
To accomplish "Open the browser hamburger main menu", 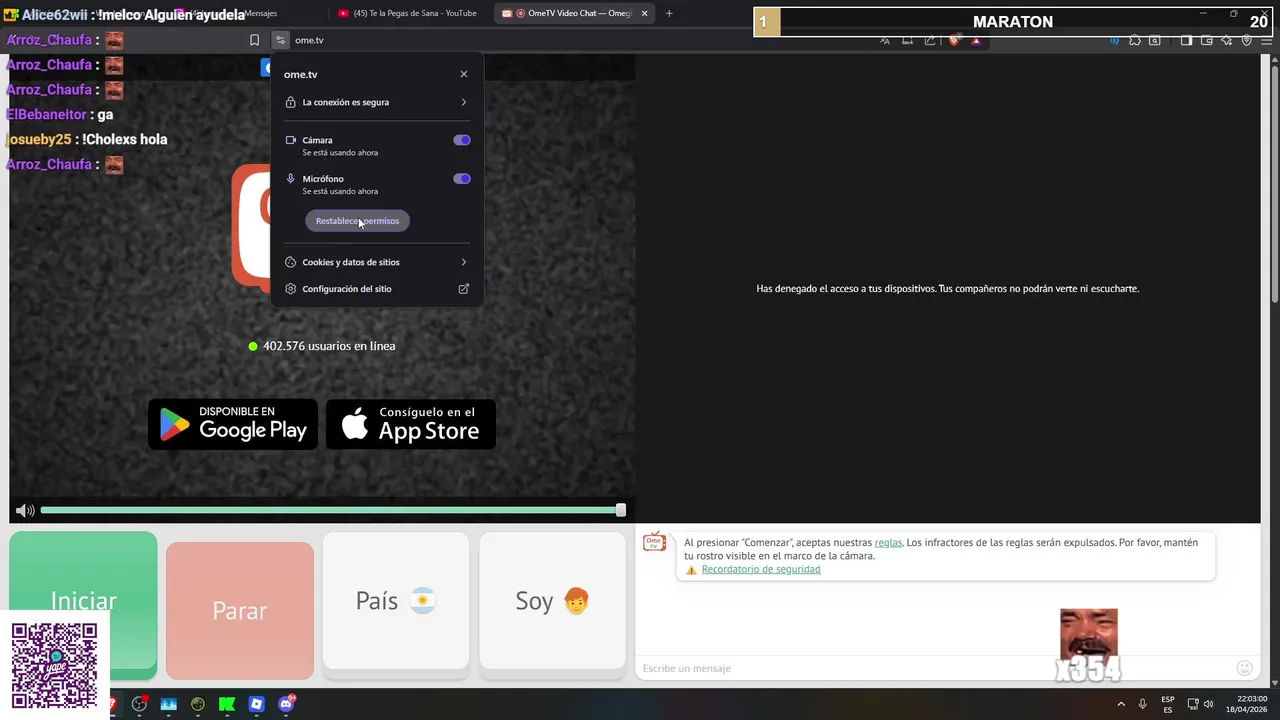I will pos(1266,40).
